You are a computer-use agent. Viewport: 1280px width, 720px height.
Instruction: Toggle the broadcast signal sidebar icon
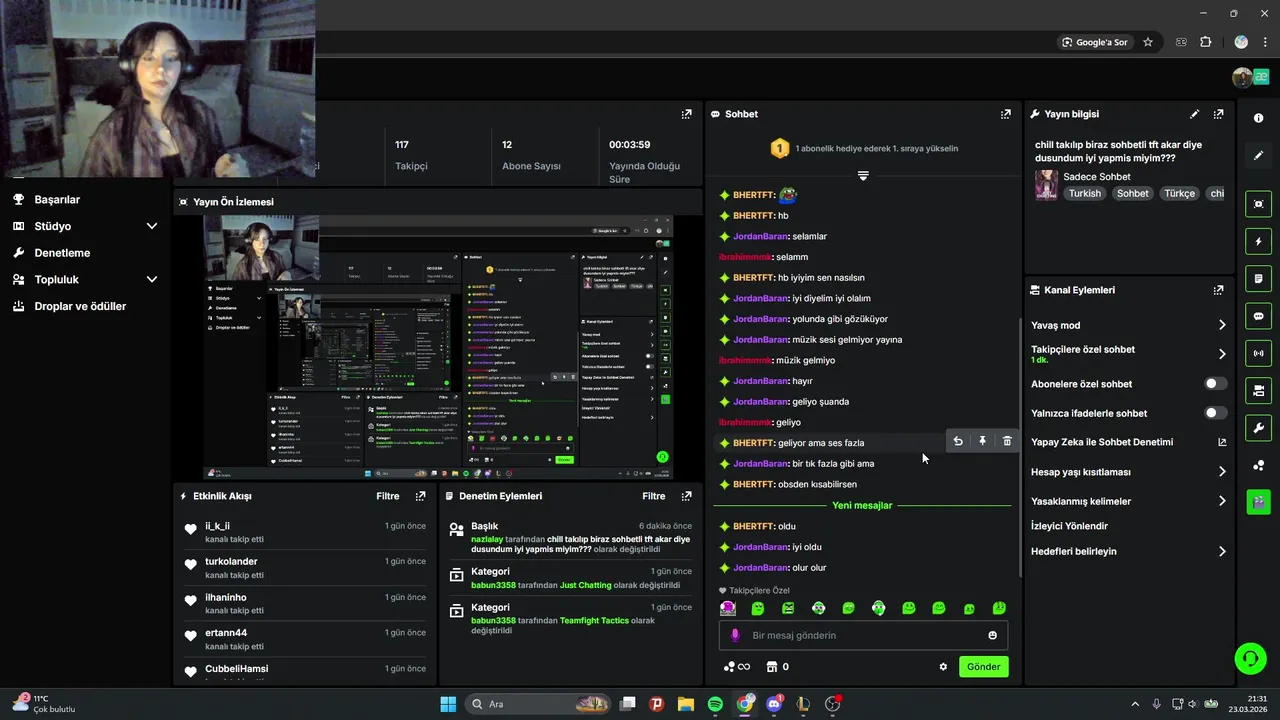pos(1258,352)
